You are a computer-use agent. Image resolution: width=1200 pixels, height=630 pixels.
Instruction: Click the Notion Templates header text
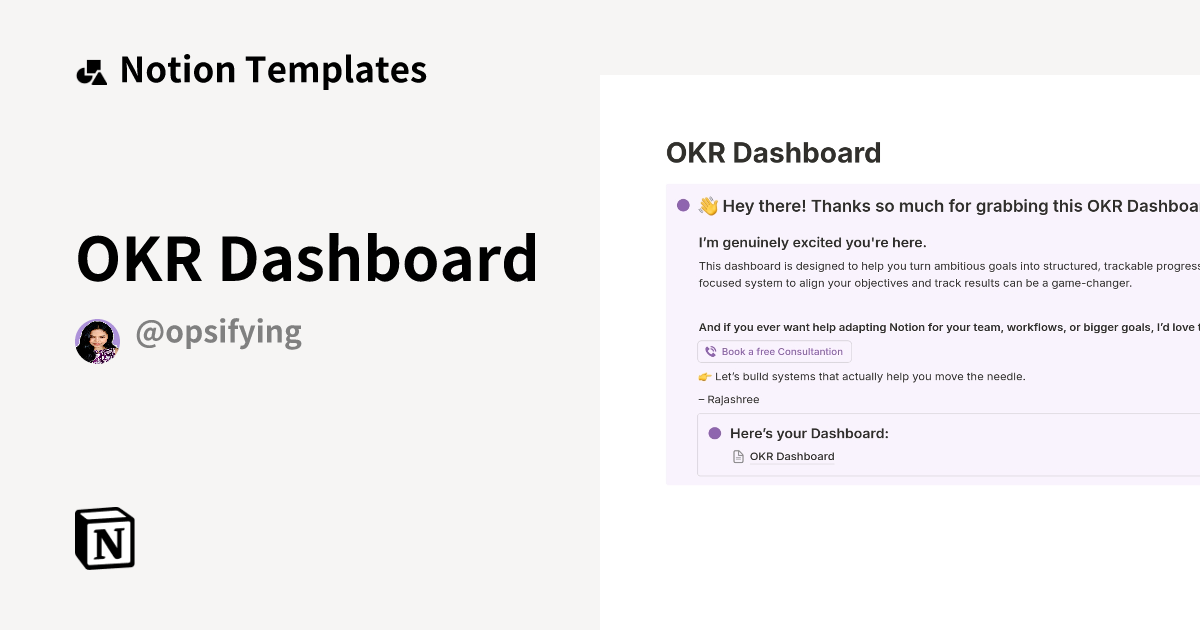pyautogui.click(x=273, y=69)
